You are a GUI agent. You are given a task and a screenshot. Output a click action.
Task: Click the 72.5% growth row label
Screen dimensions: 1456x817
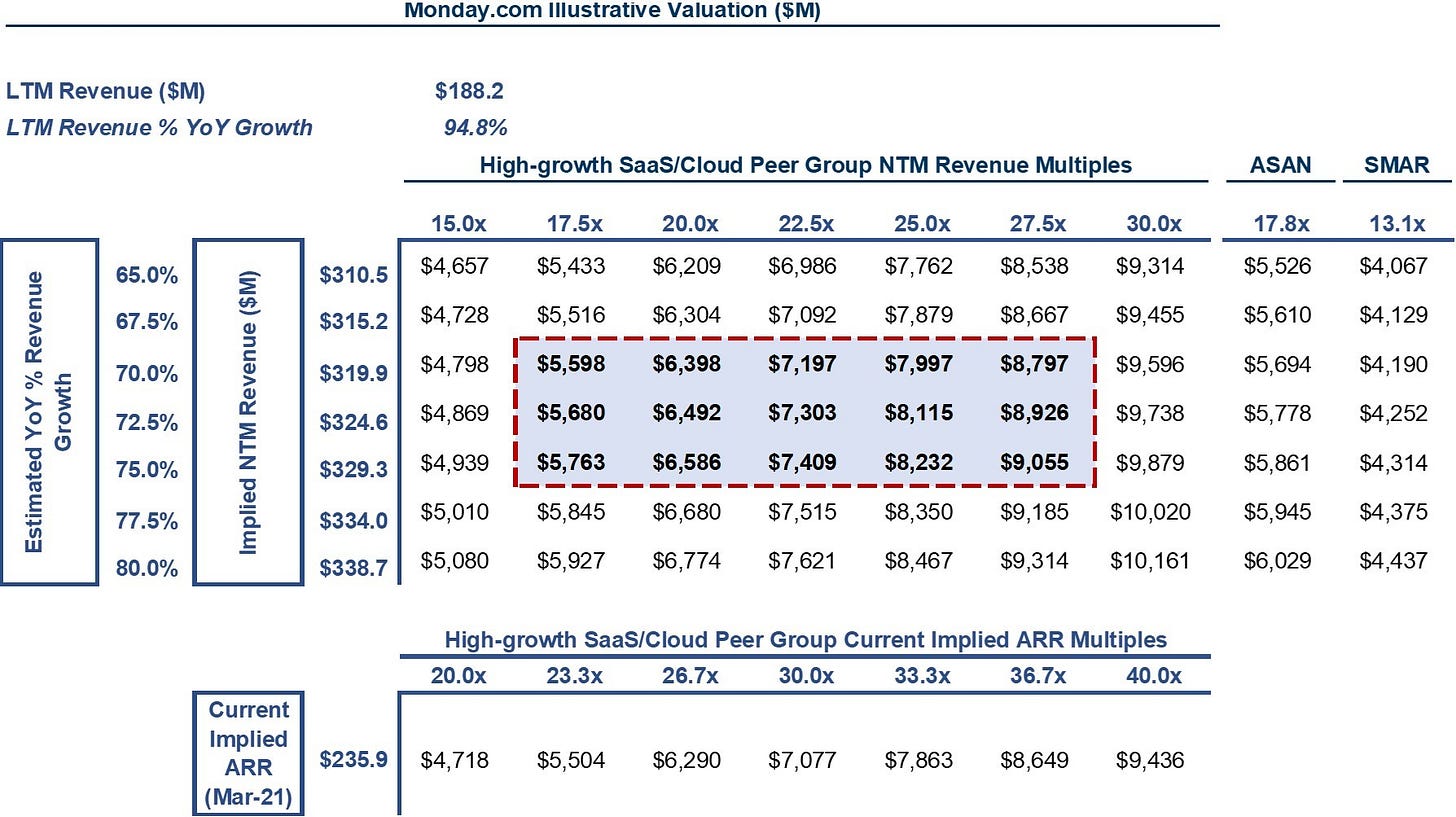click(x=147, y=422)
